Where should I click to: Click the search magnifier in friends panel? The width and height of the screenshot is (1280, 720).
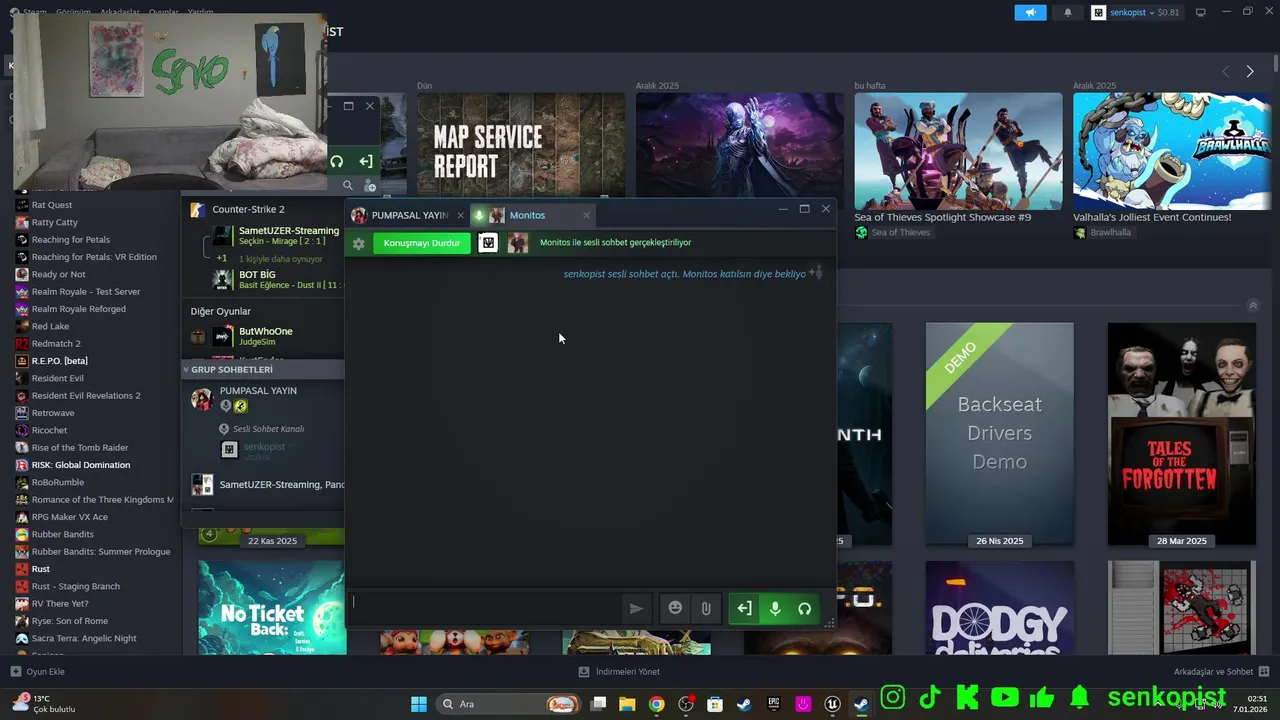[x=348, y=185]
